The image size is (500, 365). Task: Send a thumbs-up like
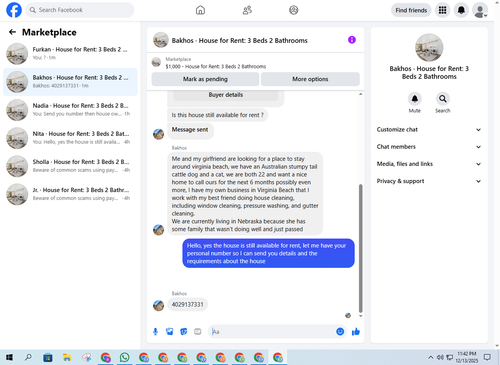356,332
